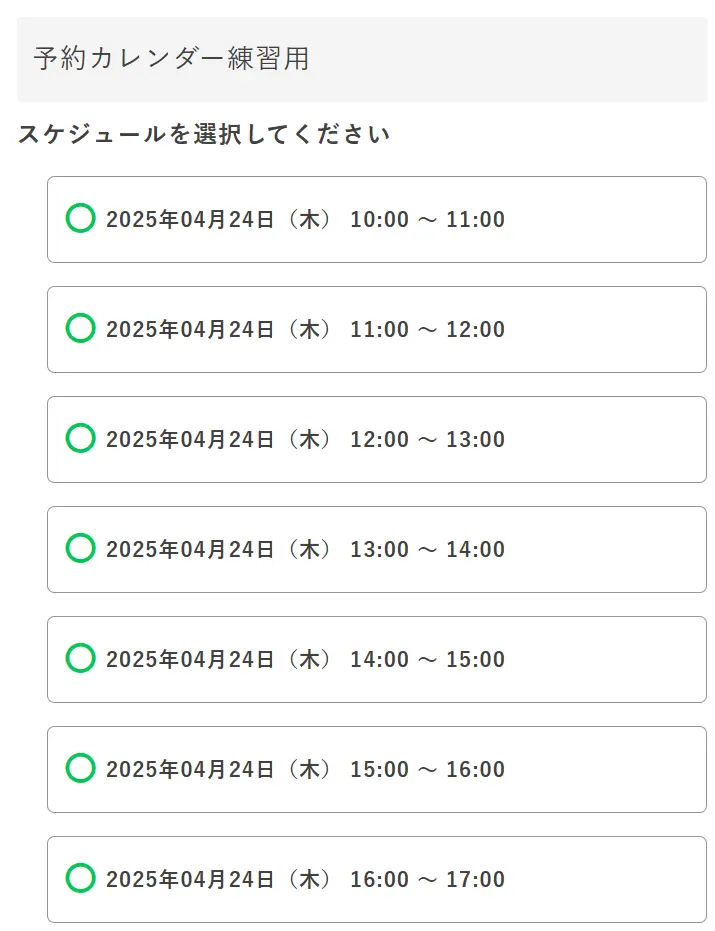This screenshot has width=715, height=931.
Task: Choose the 12:00 ~ 13:00 schedule card
Action: tap(375, 438)
